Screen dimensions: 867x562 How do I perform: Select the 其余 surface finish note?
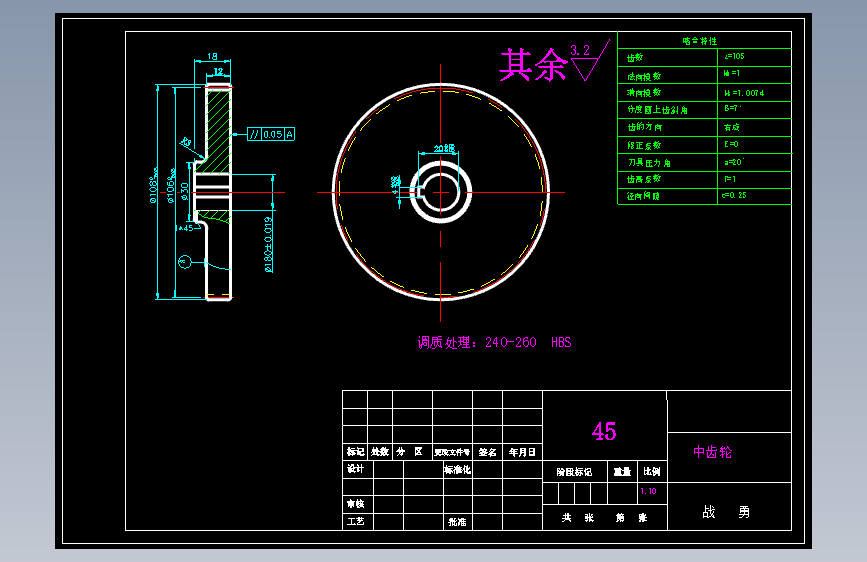[x=534, y=65]
